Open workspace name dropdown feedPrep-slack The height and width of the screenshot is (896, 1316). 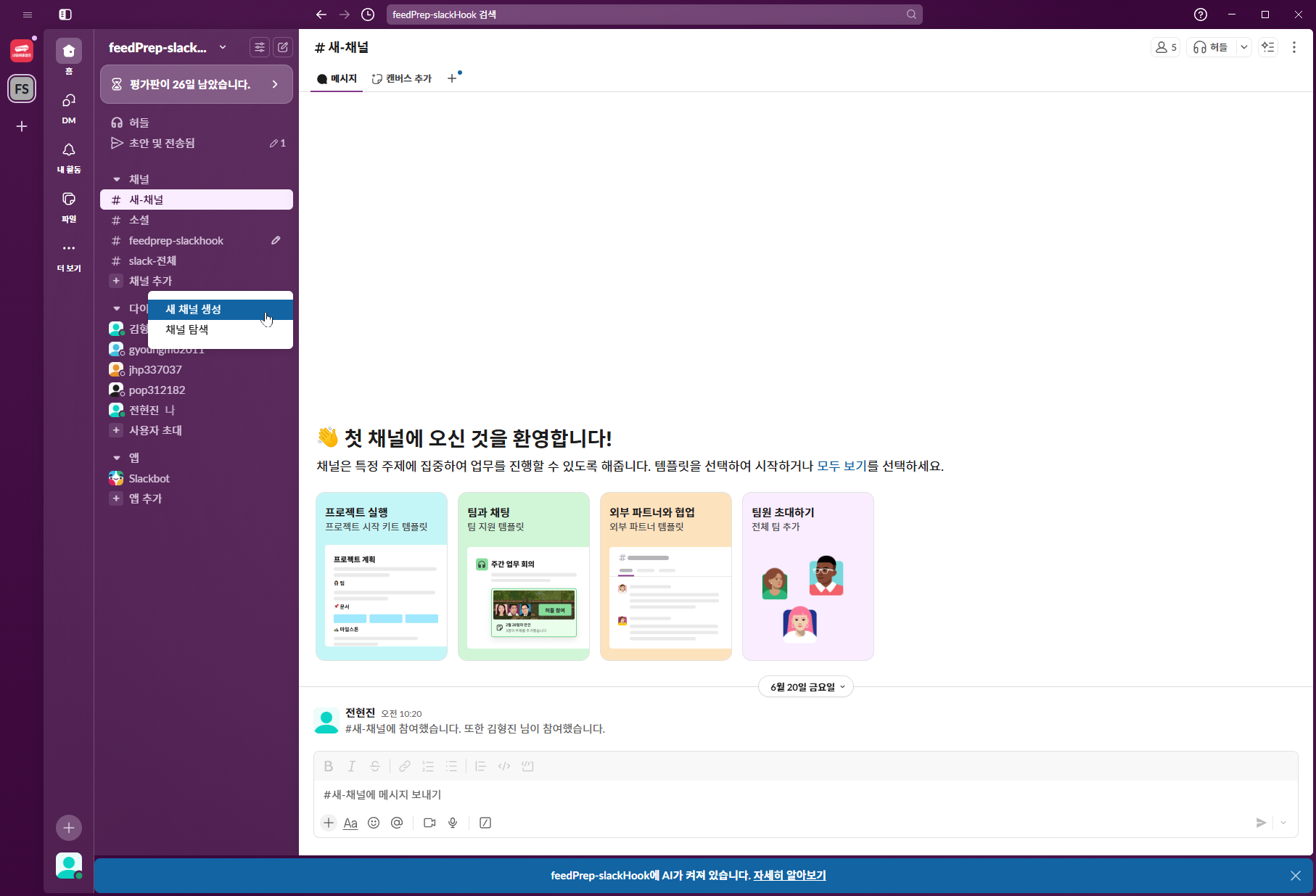[168, 47]
